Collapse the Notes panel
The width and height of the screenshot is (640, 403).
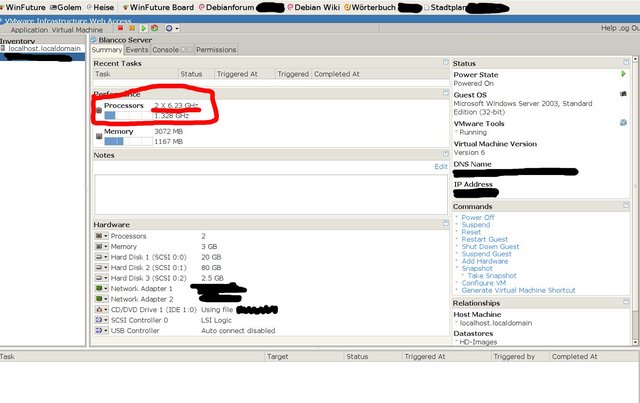[446, 154]
